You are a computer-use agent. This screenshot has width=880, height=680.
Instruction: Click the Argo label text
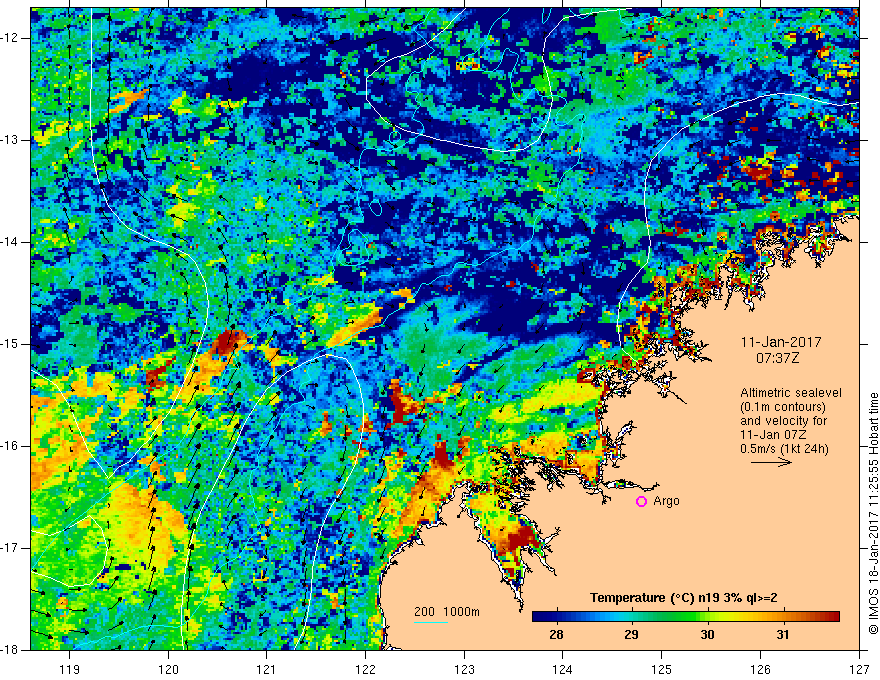(666, 501)
